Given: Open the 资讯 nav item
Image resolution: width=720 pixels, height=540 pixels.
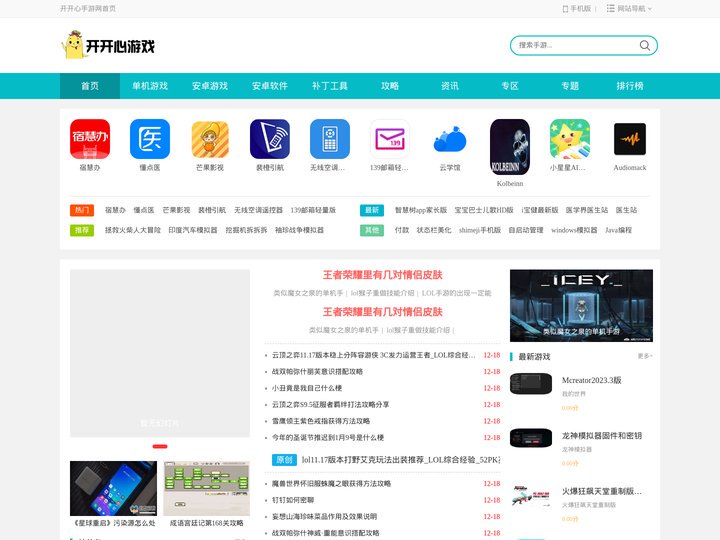Looking at the screenshot, I should click(x=450, y=86).
